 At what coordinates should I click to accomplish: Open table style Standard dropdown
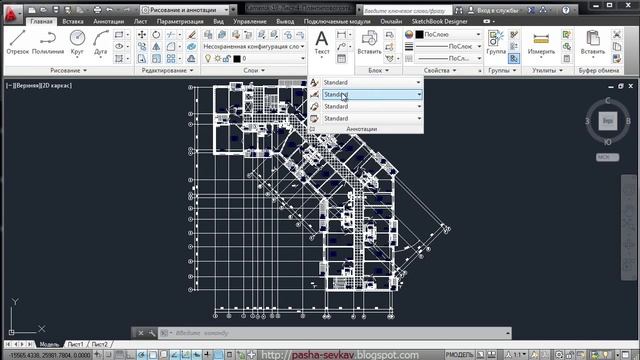click(x=372, y=118)
